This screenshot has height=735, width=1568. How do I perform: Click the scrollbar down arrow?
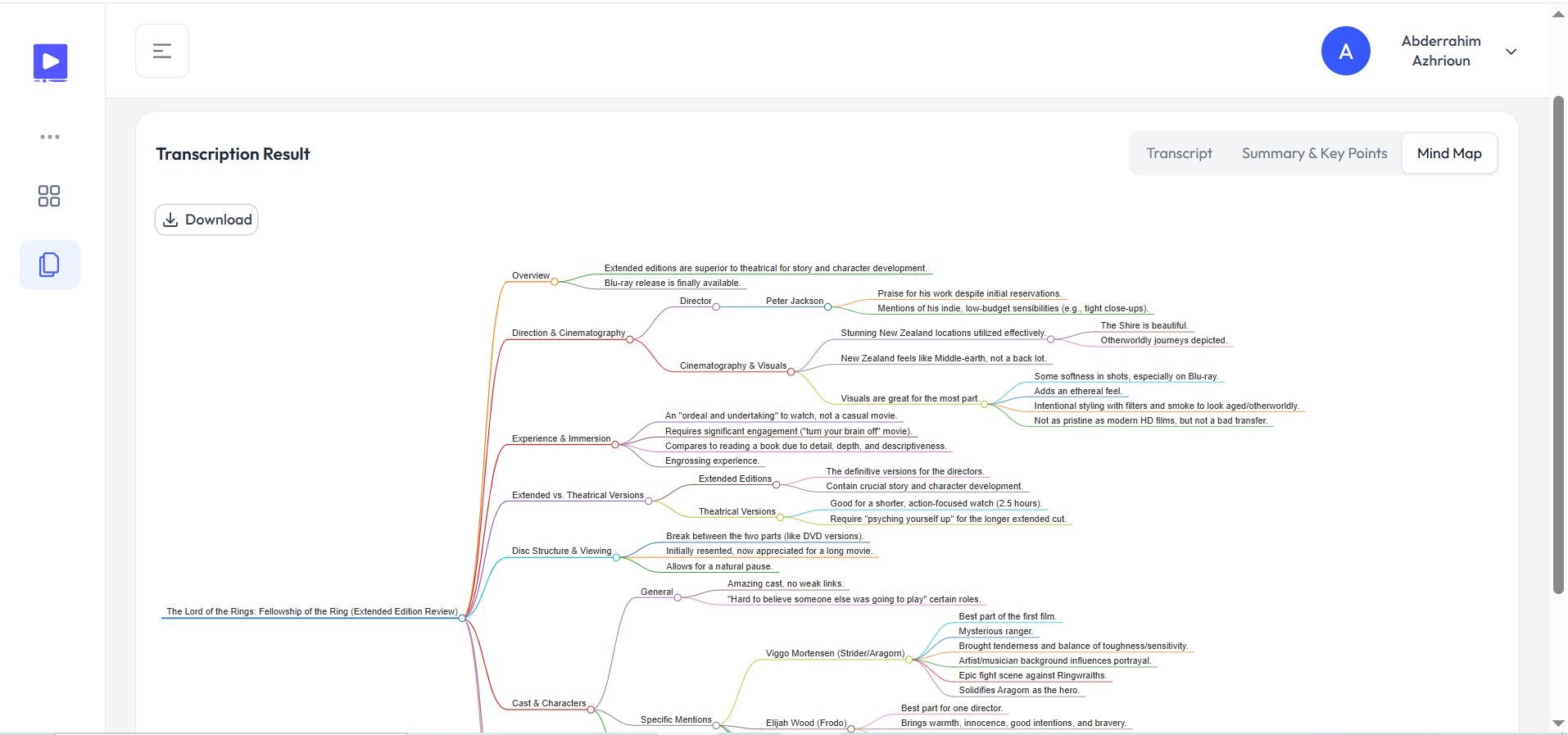click(x=1558, y=723)
